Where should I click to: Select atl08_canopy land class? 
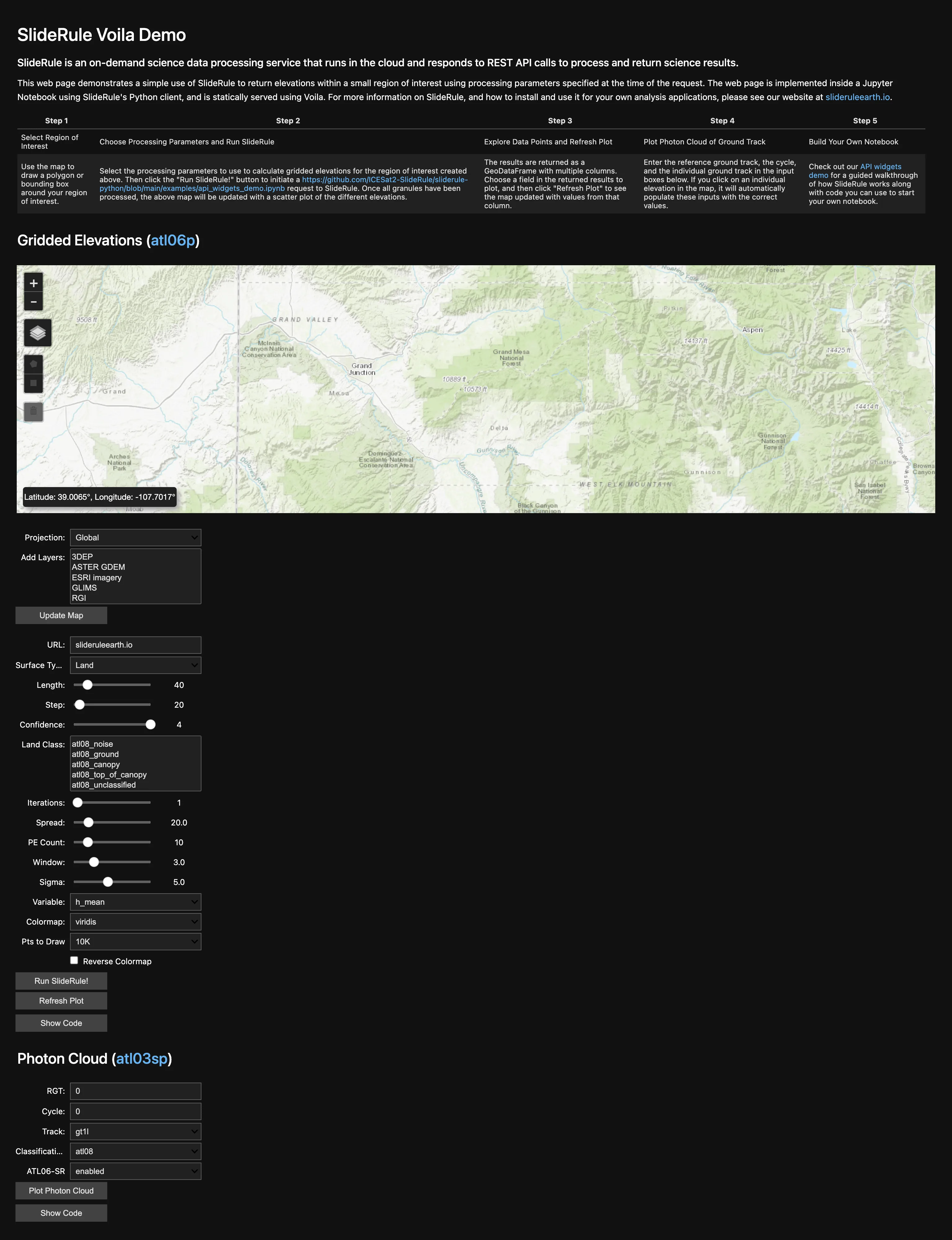[x=135, y=765]
